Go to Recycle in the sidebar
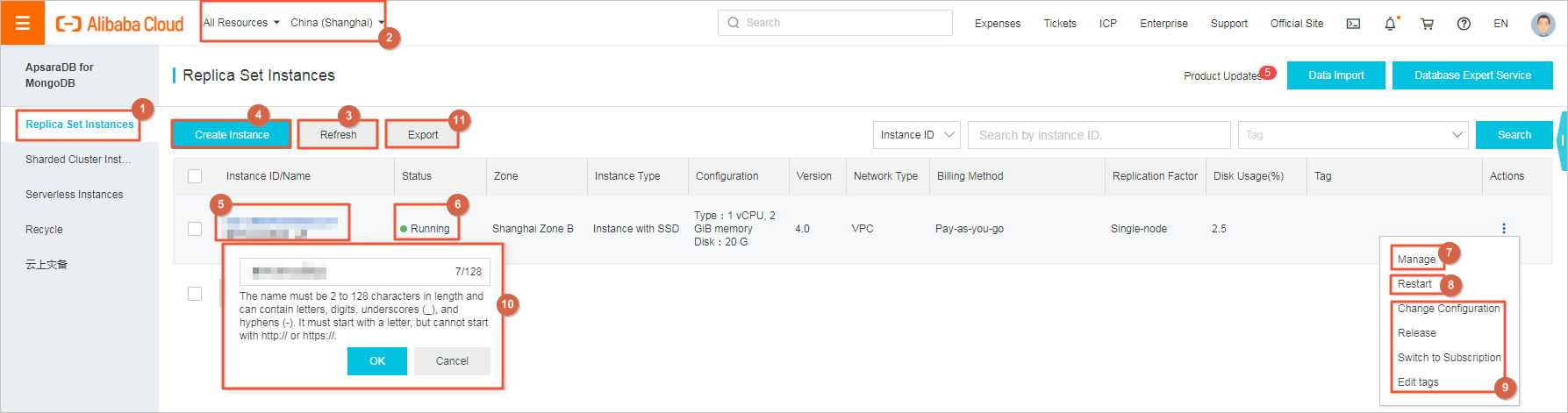This screenshot has height=413, width=1568. tap(44, 230)
